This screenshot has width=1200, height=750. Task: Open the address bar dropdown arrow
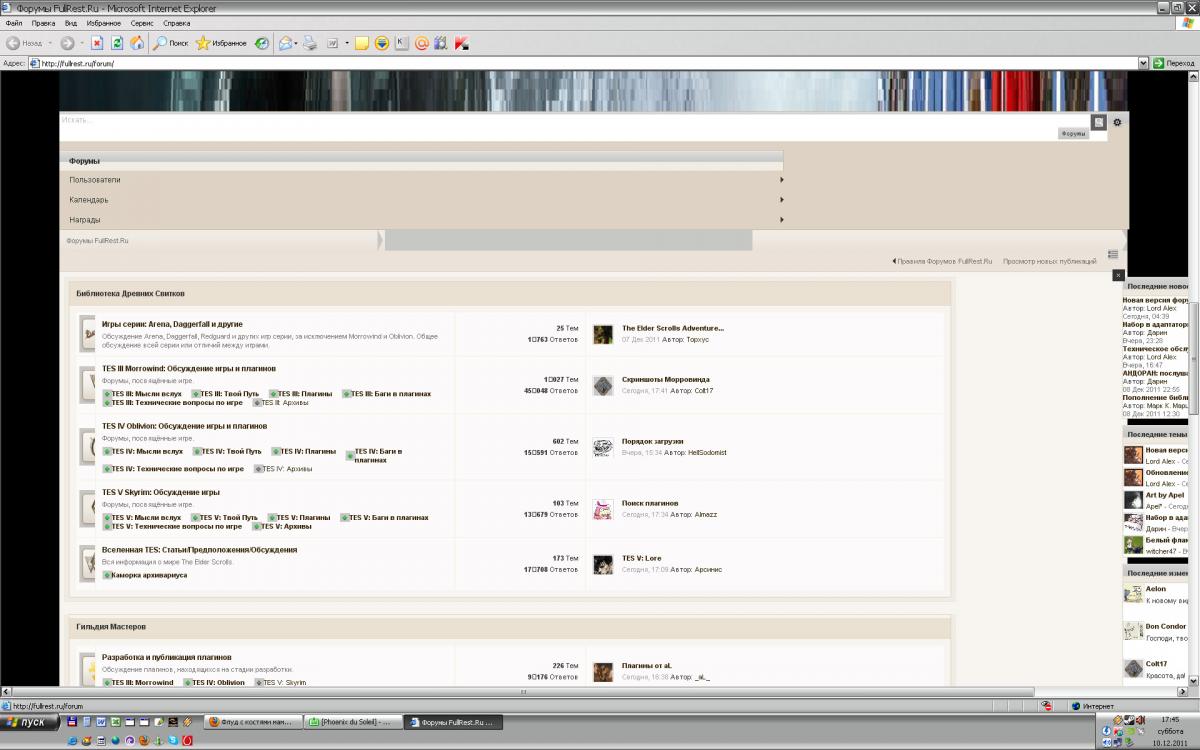1143,63
